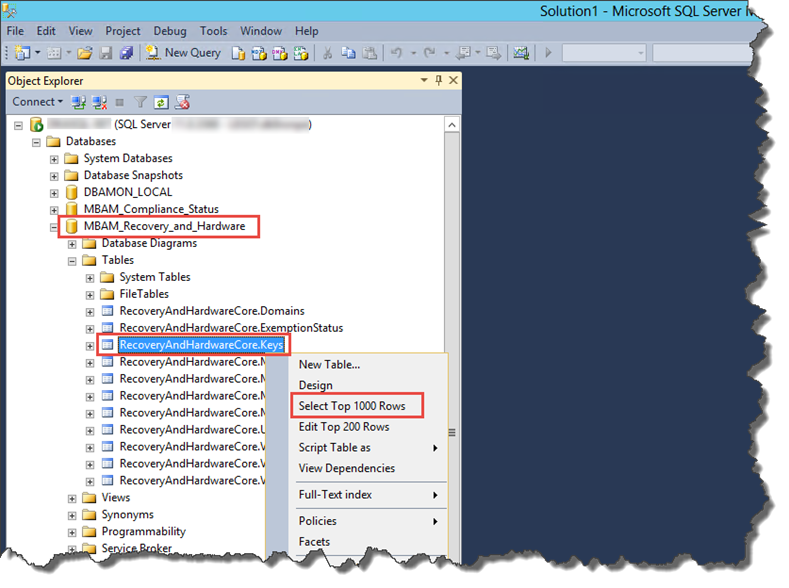Click the Start debugging play icon
789x588 pixels.
pyautogui.click(x=548, y=52)
